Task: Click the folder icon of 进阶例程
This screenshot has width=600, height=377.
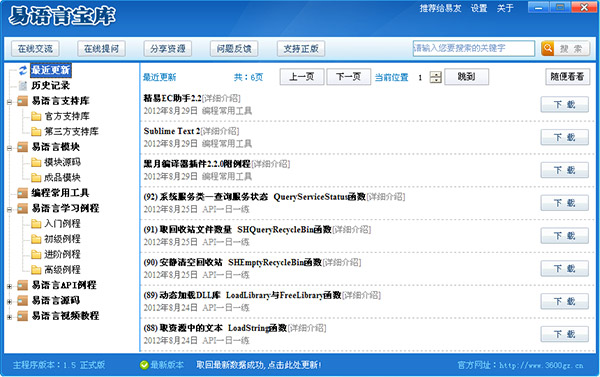Action: click(x=36, y=254)
